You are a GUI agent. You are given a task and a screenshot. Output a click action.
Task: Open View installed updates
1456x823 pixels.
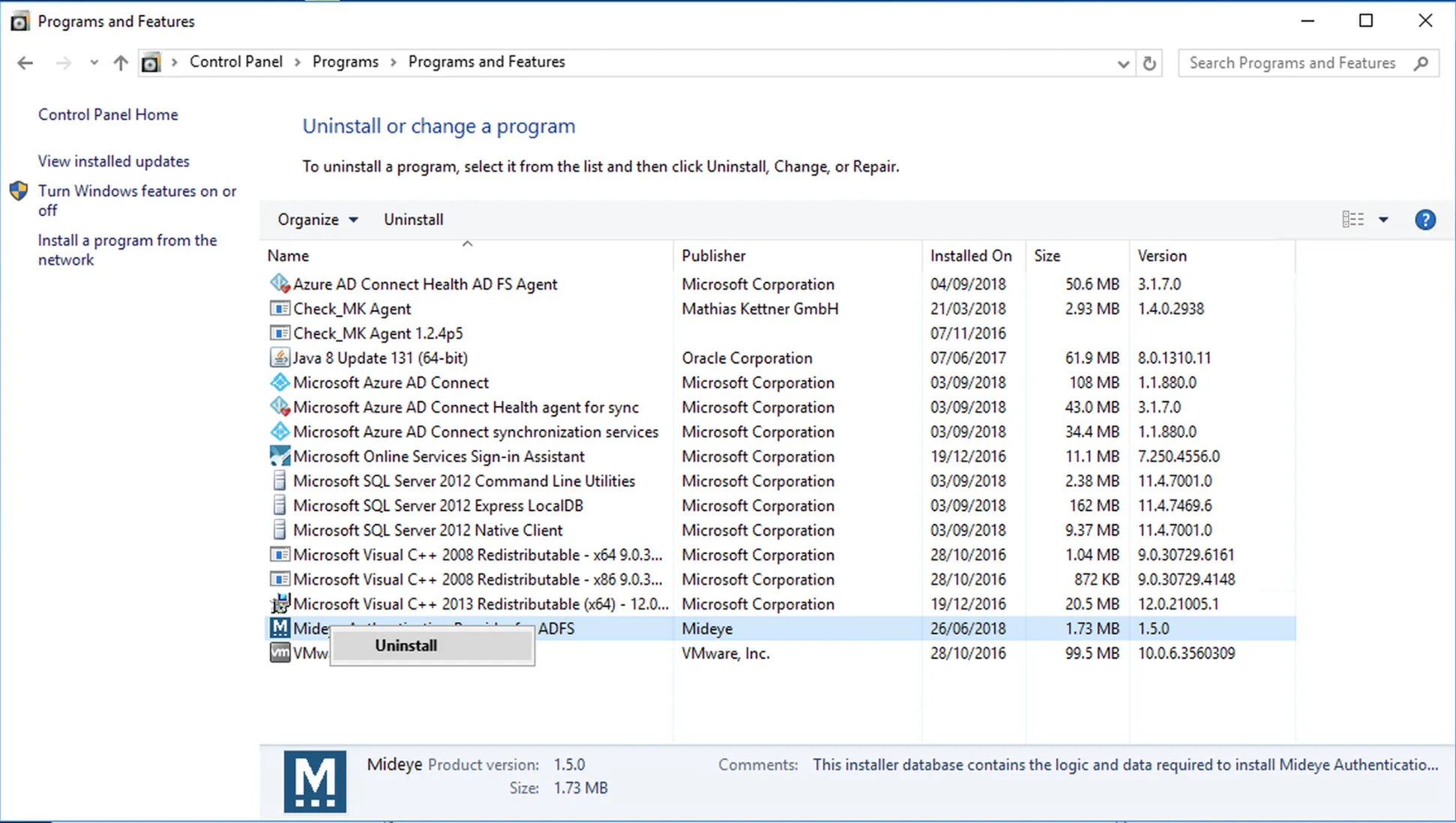(x=113, y=160)
